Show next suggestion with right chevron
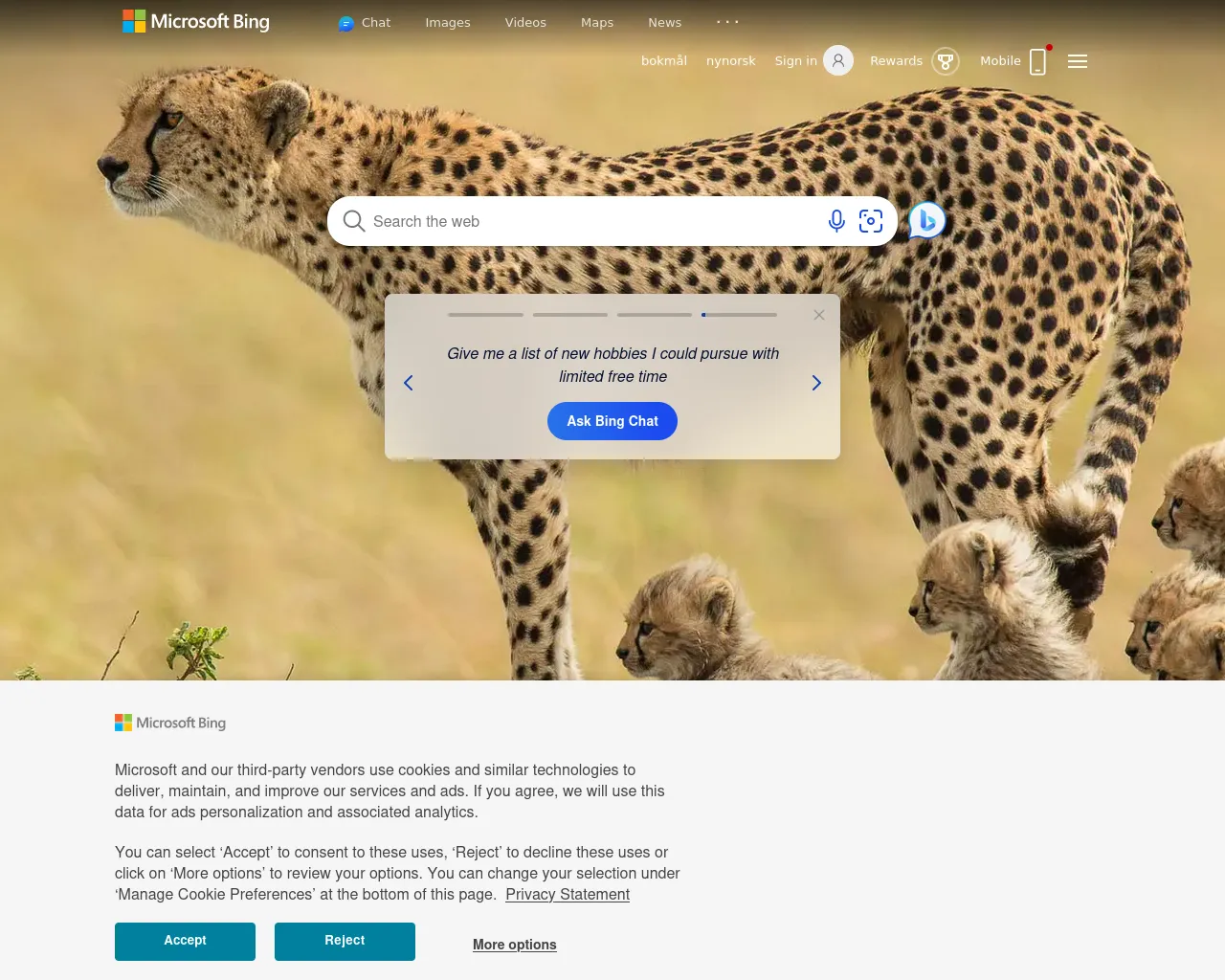Viewport: 1225px width, 980px height. [816, 383]
